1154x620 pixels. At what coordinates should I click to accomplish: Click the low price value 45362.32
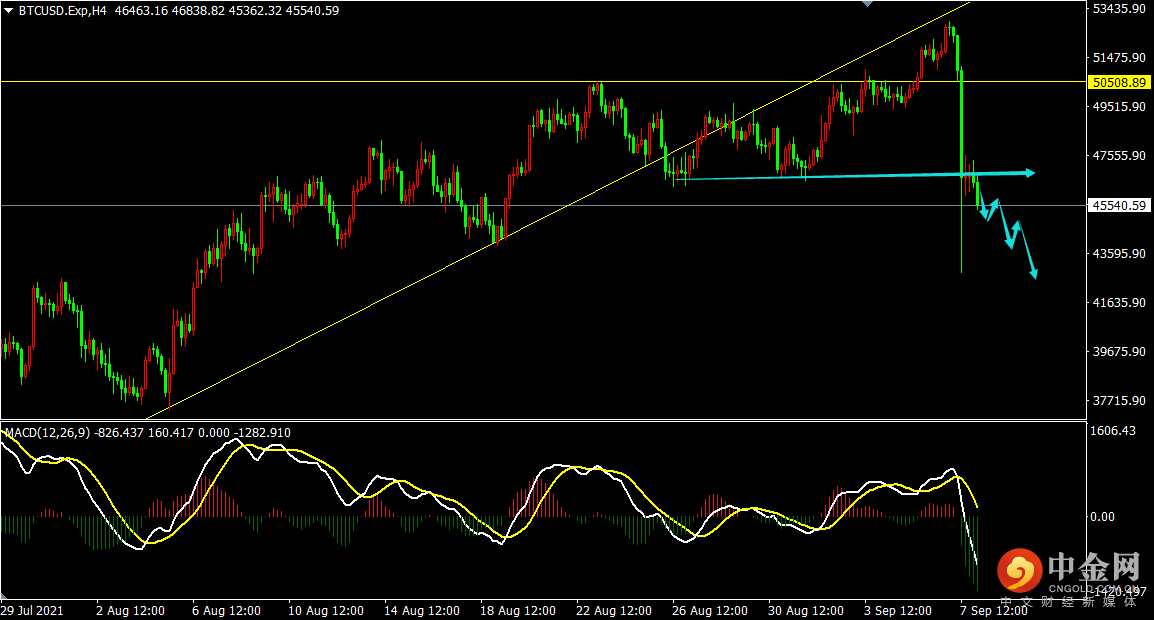point(255,11)
